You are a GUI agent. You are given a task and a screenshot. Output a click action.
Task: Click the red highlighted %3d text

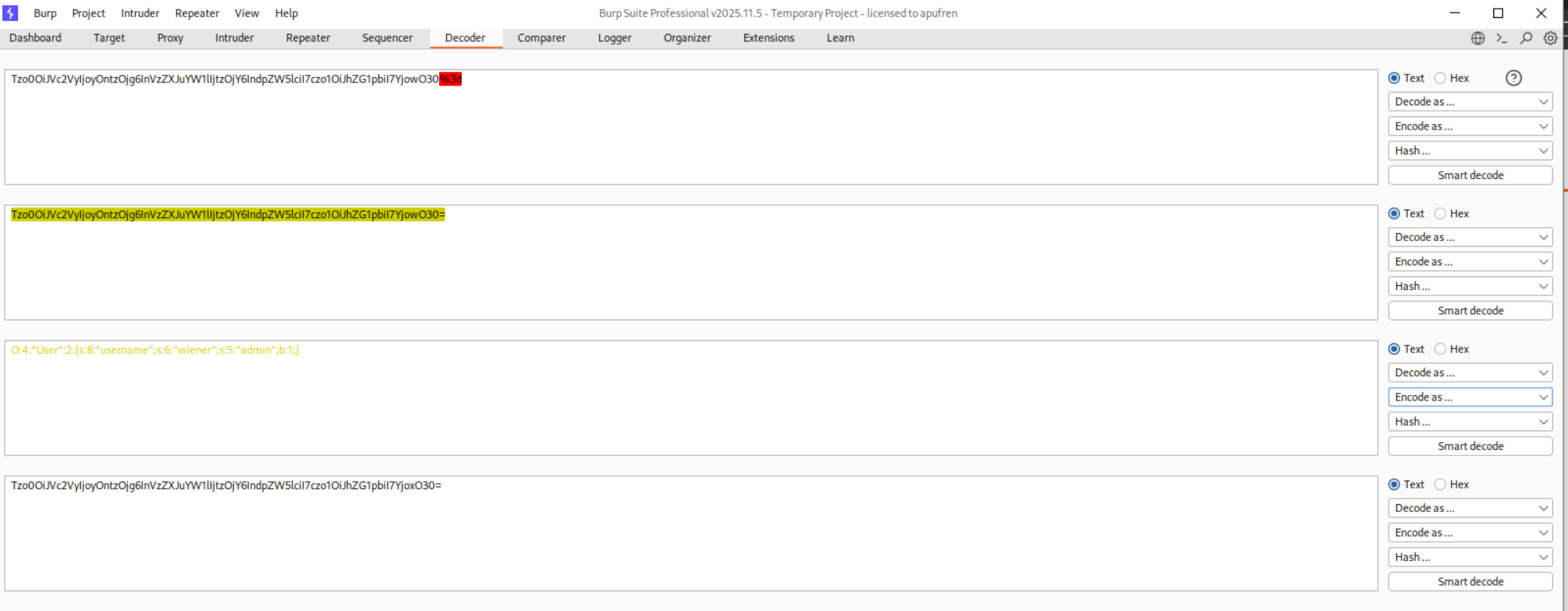pos(451,79)
